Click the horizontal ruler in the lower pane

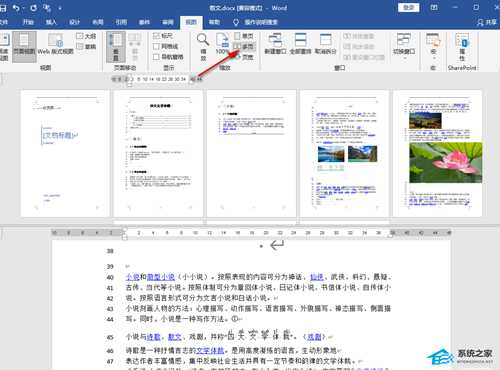[x=251, y=232]
